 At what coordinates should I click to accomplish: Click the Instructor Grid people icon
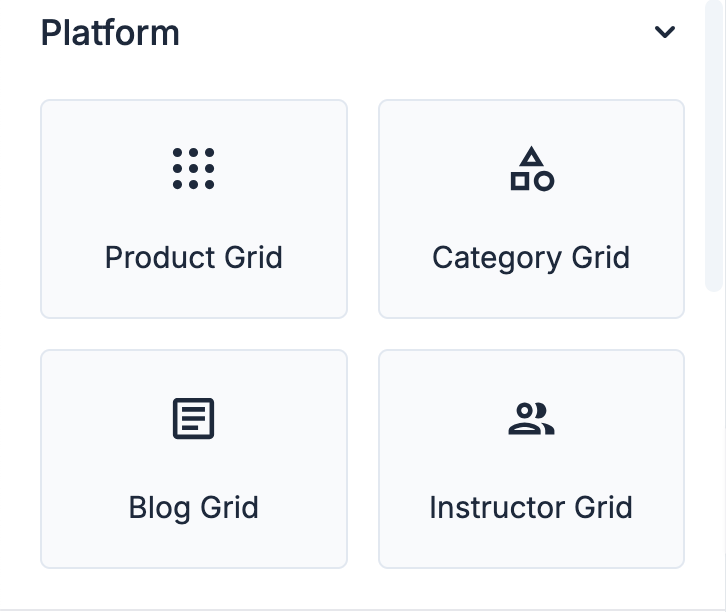point(531,419)
